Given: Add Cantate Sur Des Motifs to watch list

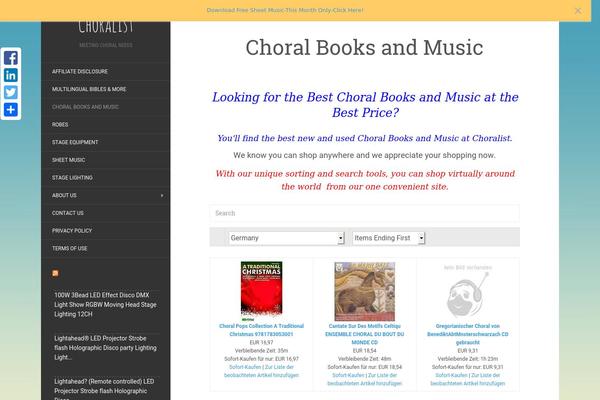Looking at the screenshot, I should 365,379.
